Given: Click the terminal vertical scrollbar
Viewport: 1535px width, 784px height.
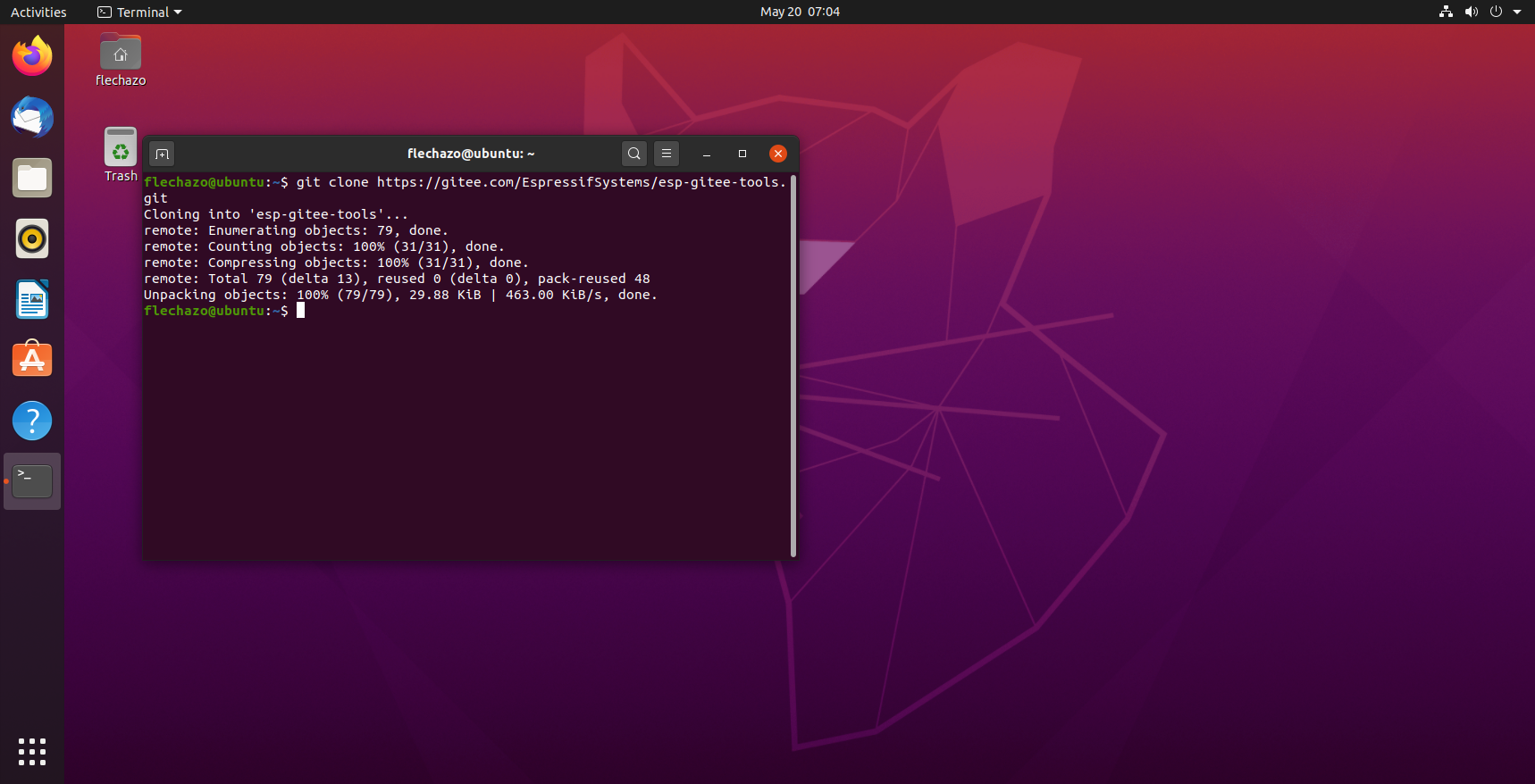Looking at the screenshot, I should point(793,366).
